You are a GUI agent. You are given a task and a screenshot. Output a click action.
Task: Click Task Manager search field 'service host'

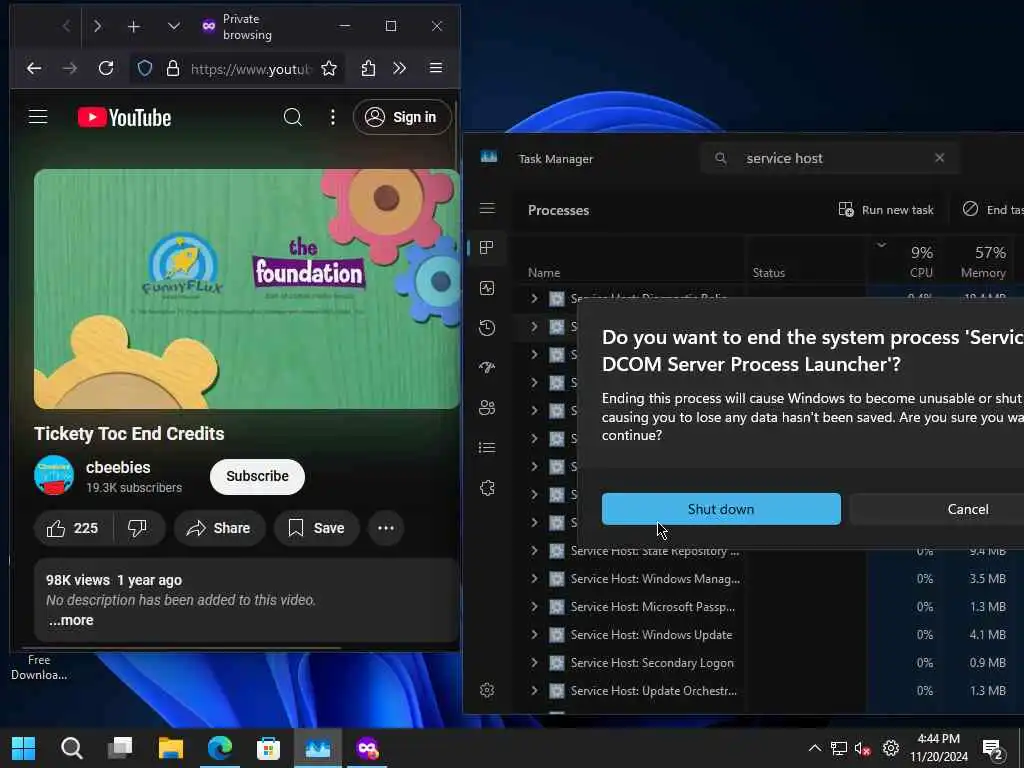[x=829, y=158]
